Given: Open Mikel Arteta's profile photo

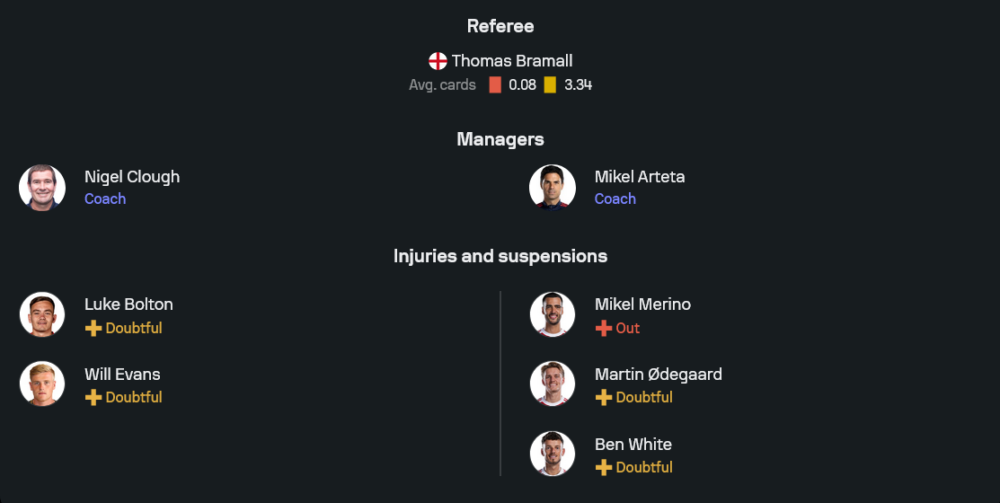Looking at the screenshot, I should (552, 188).
